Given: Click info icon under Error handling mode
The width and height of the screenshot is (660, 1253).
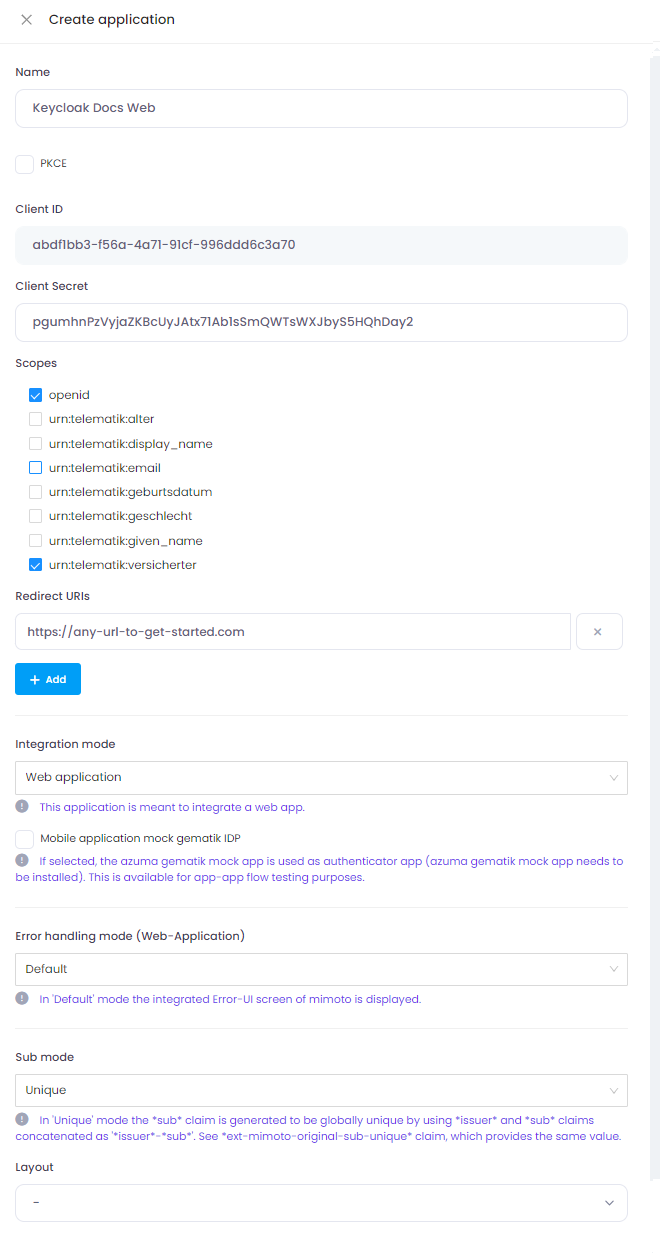Looking at the screenshot, I should tap(22, 998).
